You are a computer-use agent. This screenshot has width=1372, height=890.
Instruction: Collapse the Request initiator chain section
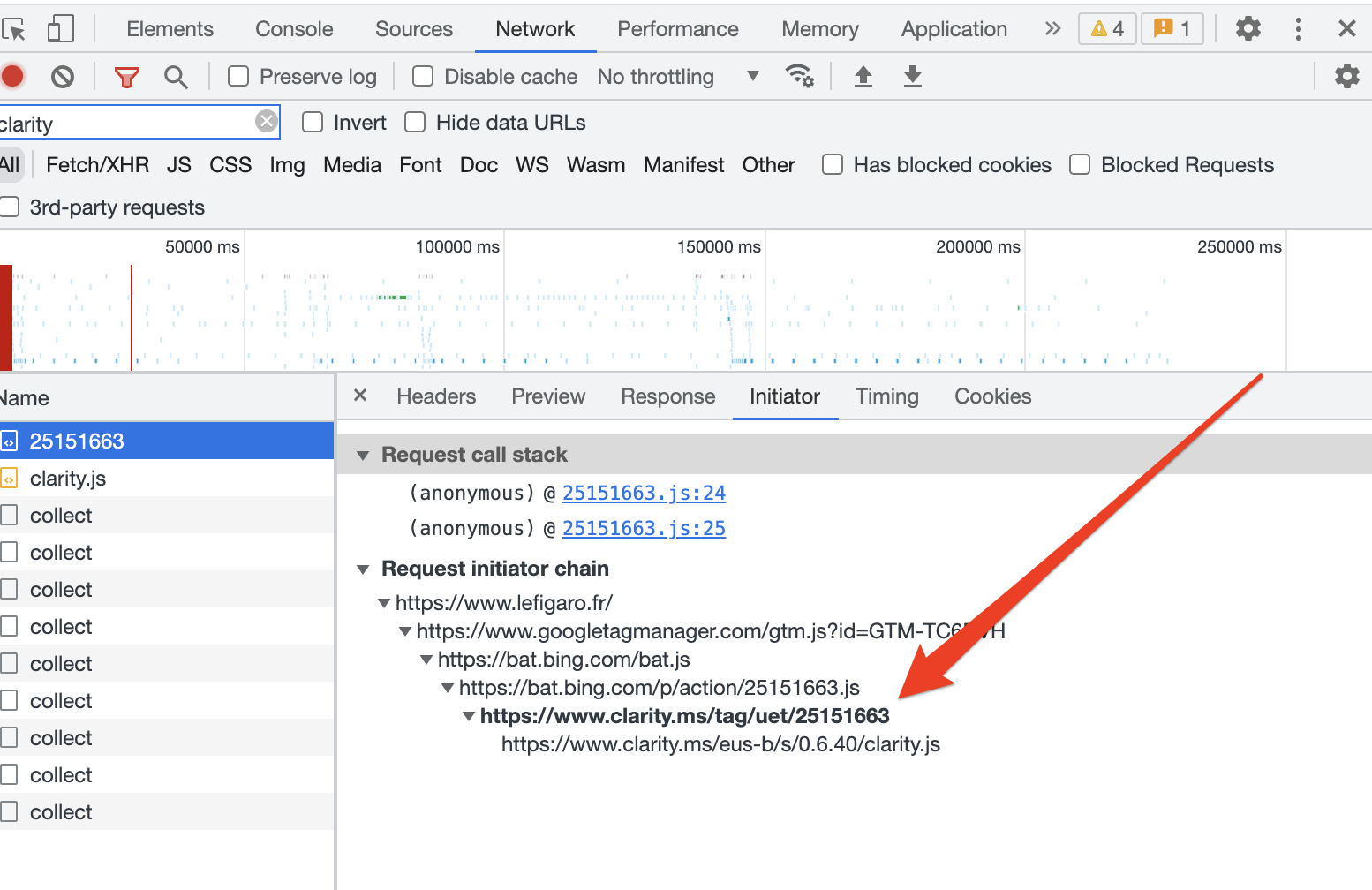(x=362, y=569)
